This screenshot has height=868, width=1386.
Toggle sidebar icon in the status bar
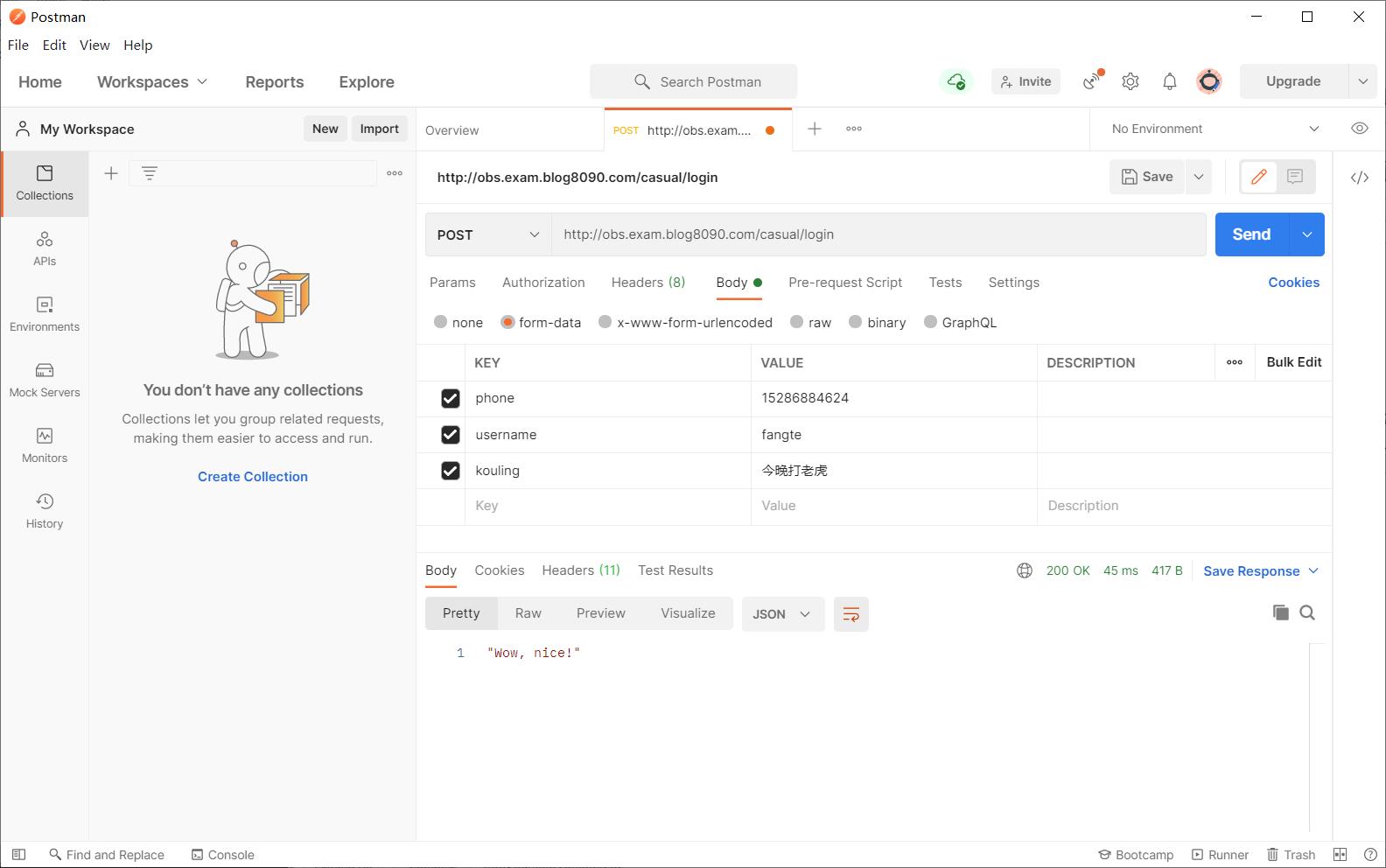[x=18, y=855]
